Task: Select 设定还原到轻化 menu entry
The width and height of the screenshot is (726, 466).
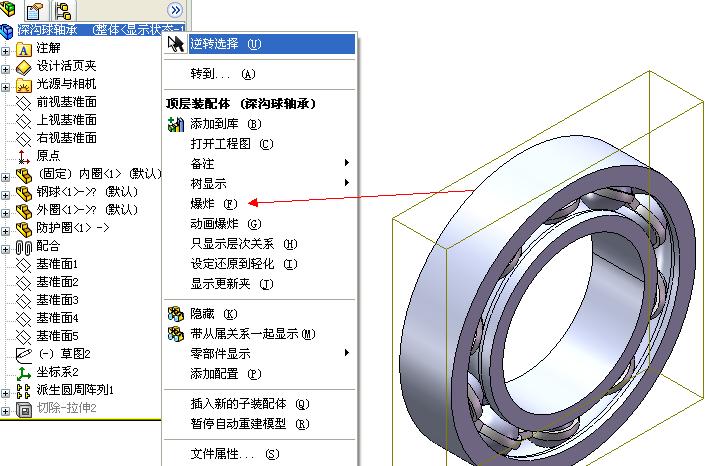Action: click(x=260, y=264)
